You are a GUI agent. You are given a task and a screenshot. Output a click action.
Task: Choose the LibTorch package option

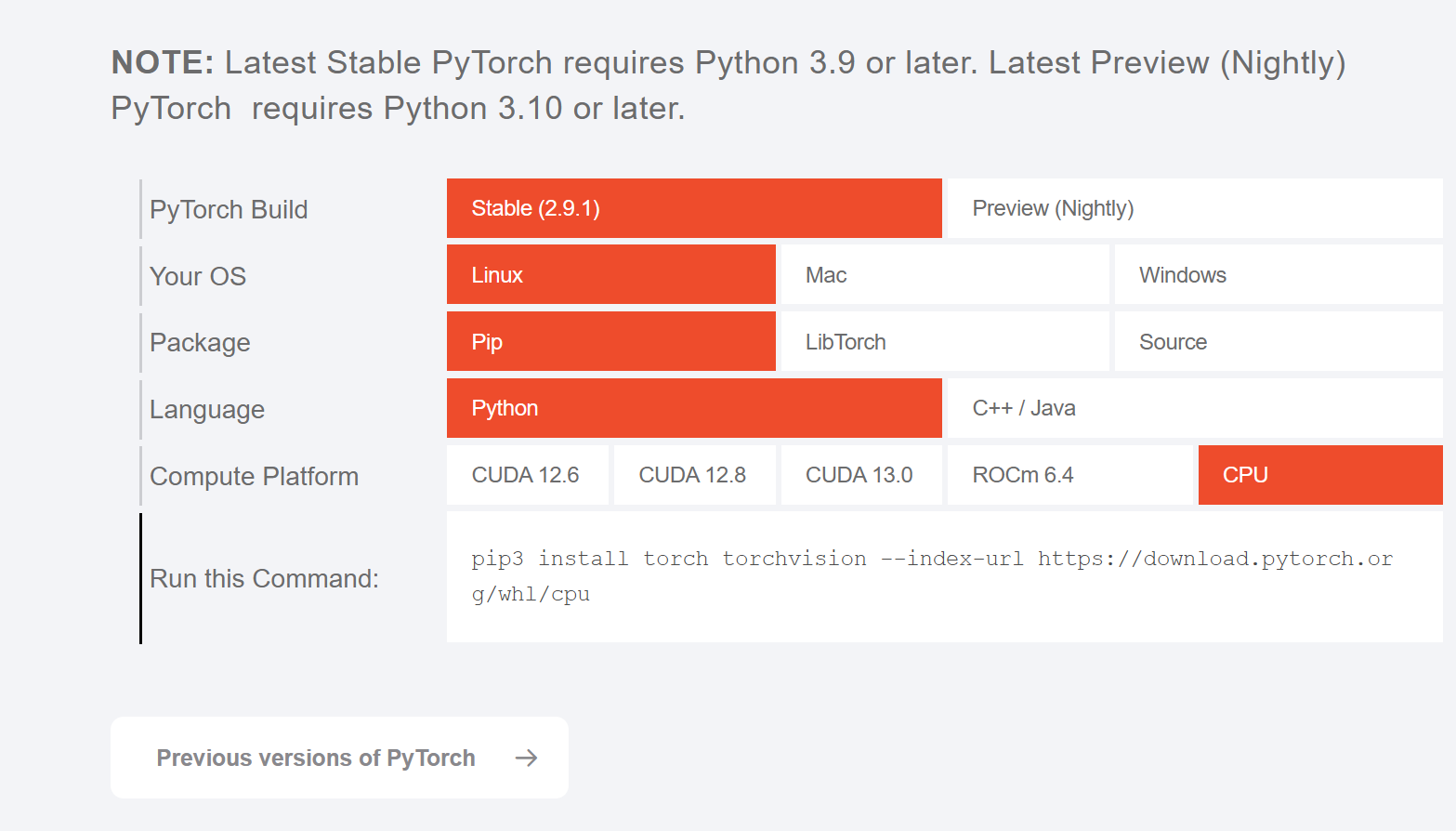(x=943, y=341)
